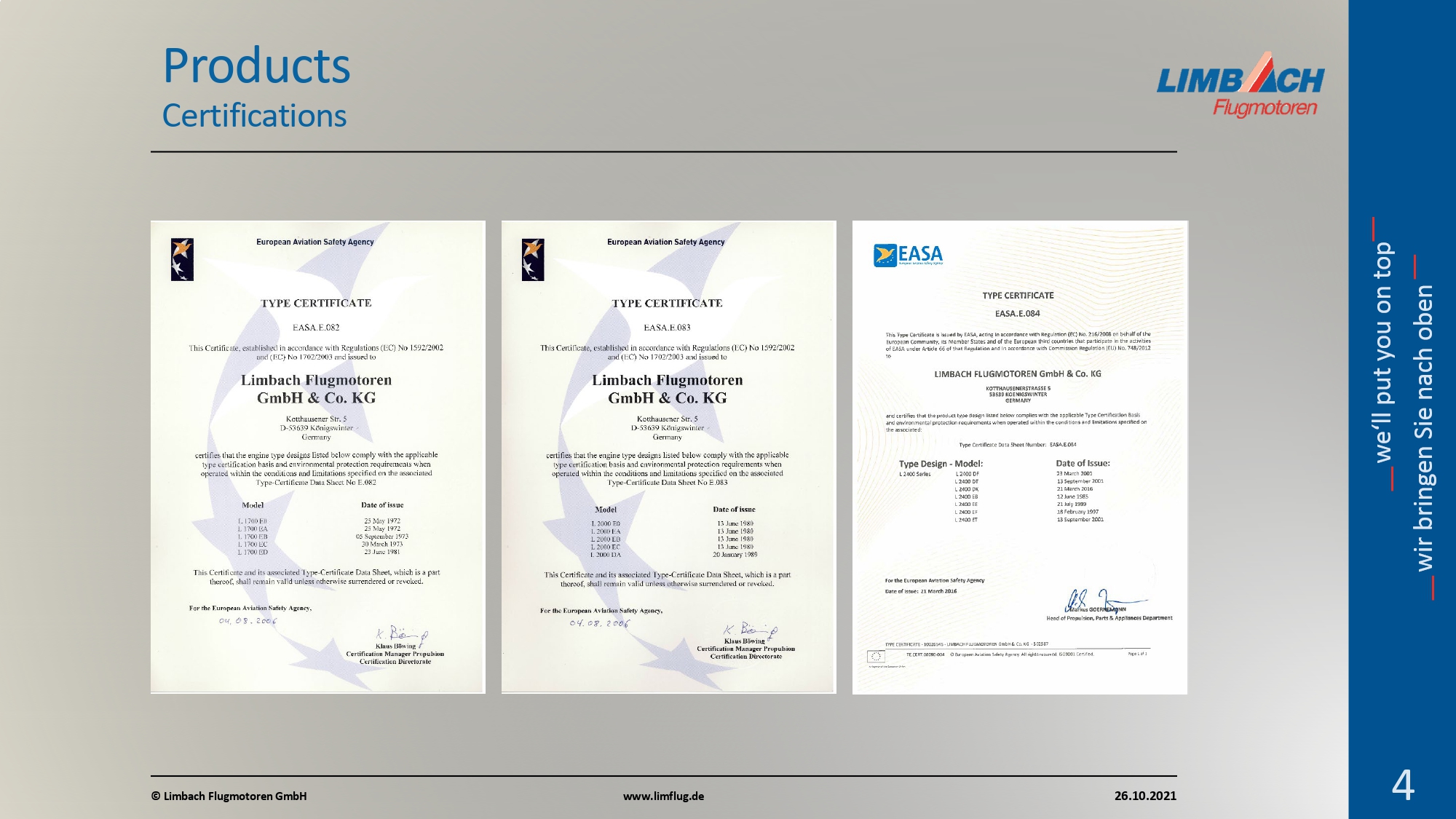Screen dimensions: 1456x819
Task: Open the EASA.E.083 type certificate image
Action: tap(668, 457)
